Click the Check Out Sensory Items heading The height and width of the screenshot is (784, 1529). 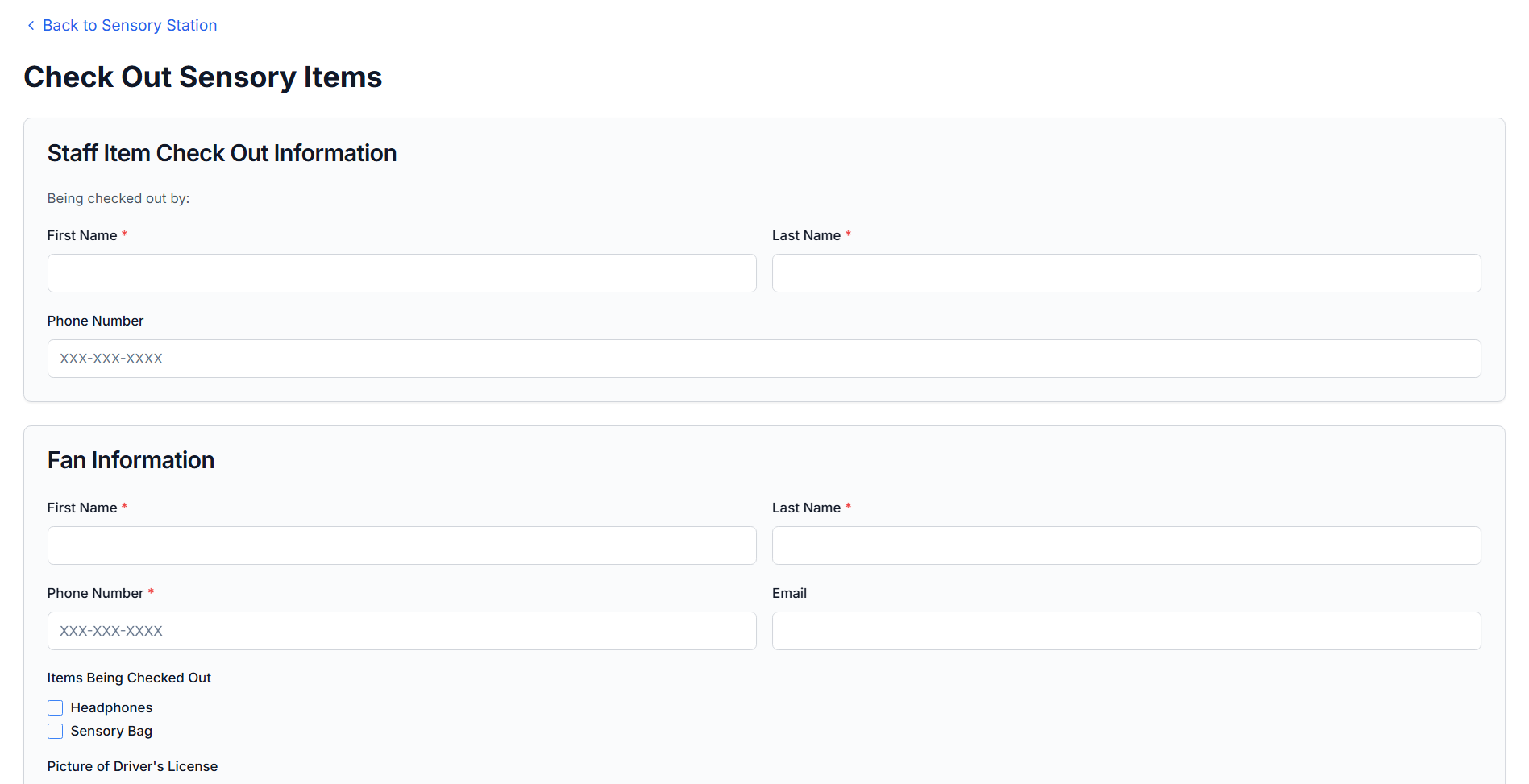tap(203, 77)
